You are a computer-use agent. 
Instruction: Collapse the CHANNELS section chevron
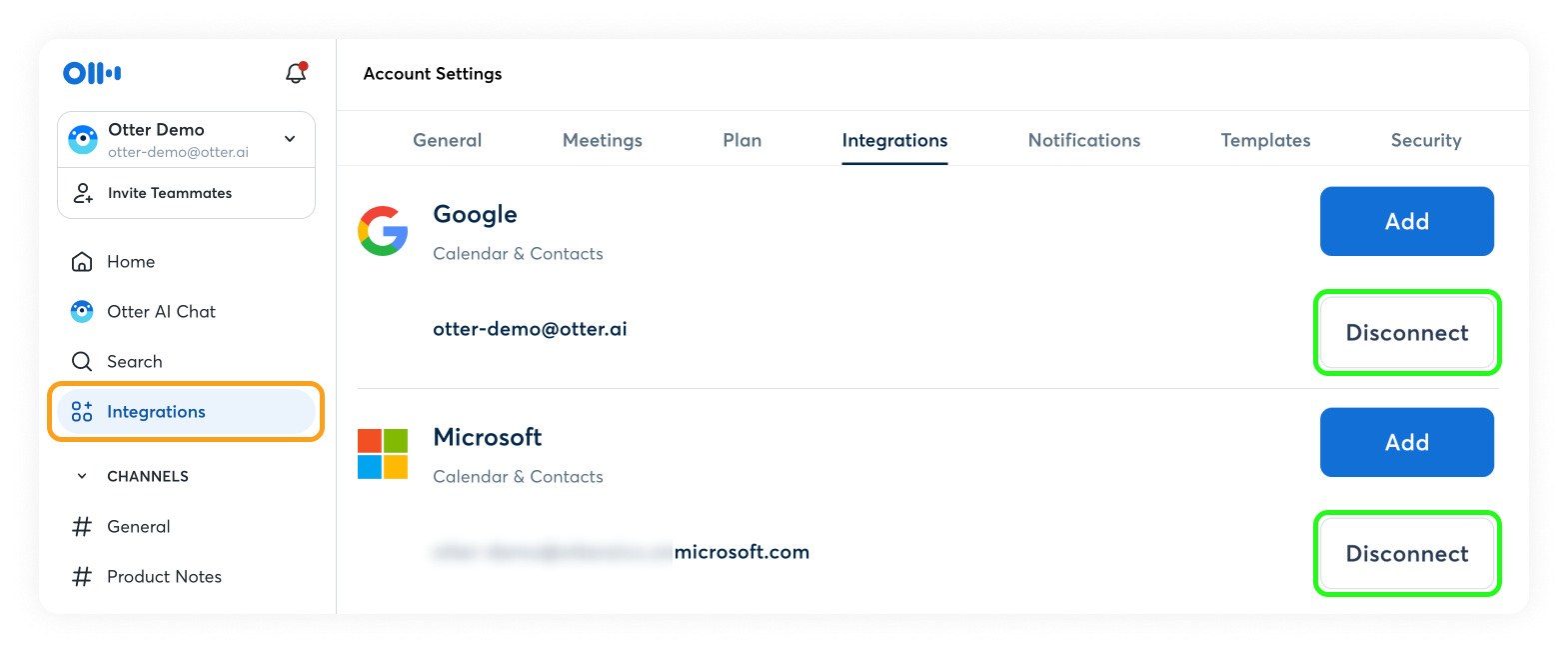click(x=82, y=477)
